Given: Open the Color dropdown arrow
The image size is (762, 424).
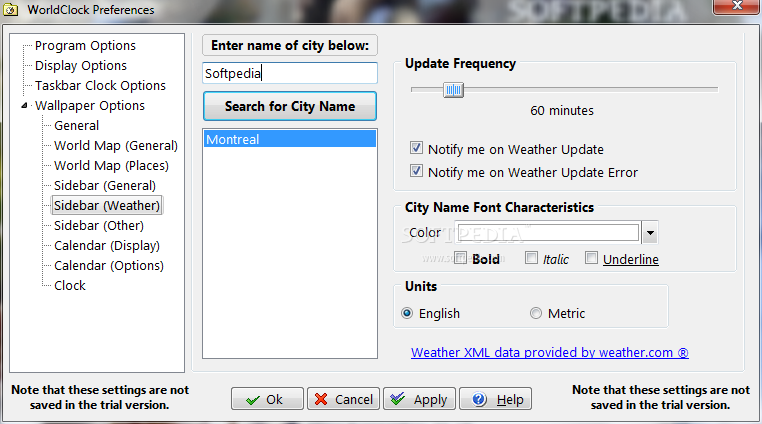Looking at the screenshot, I should click(x=650, y=232).
